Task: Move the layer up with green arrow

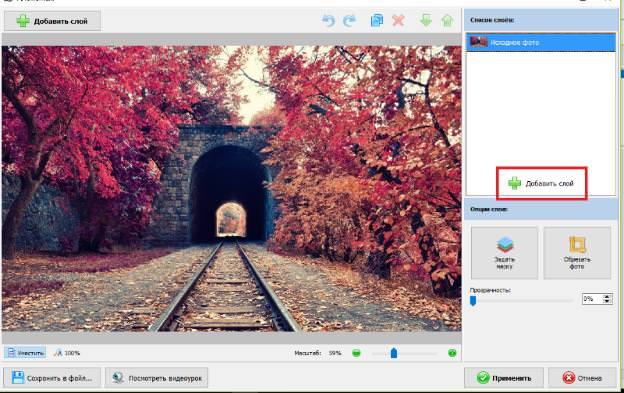Action: (x=447, y=20)
